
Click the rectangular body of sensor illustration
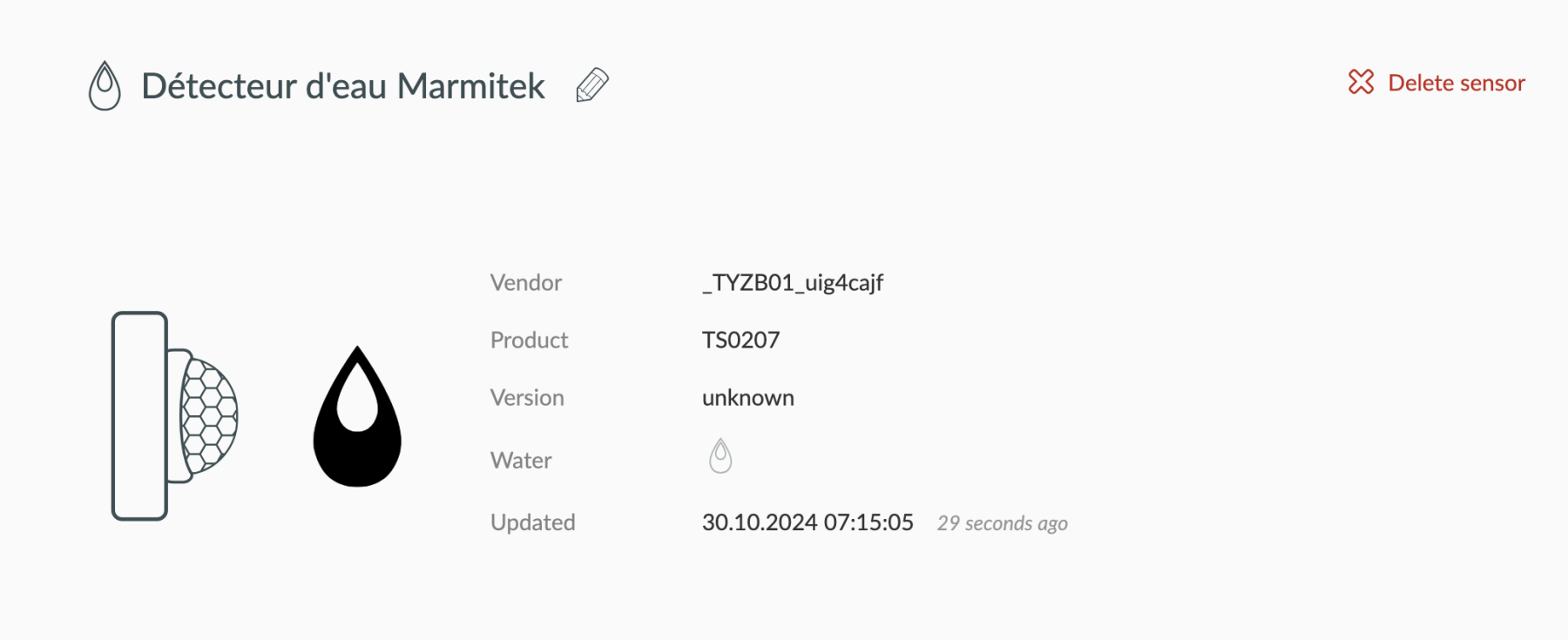(x=139, y=416)
